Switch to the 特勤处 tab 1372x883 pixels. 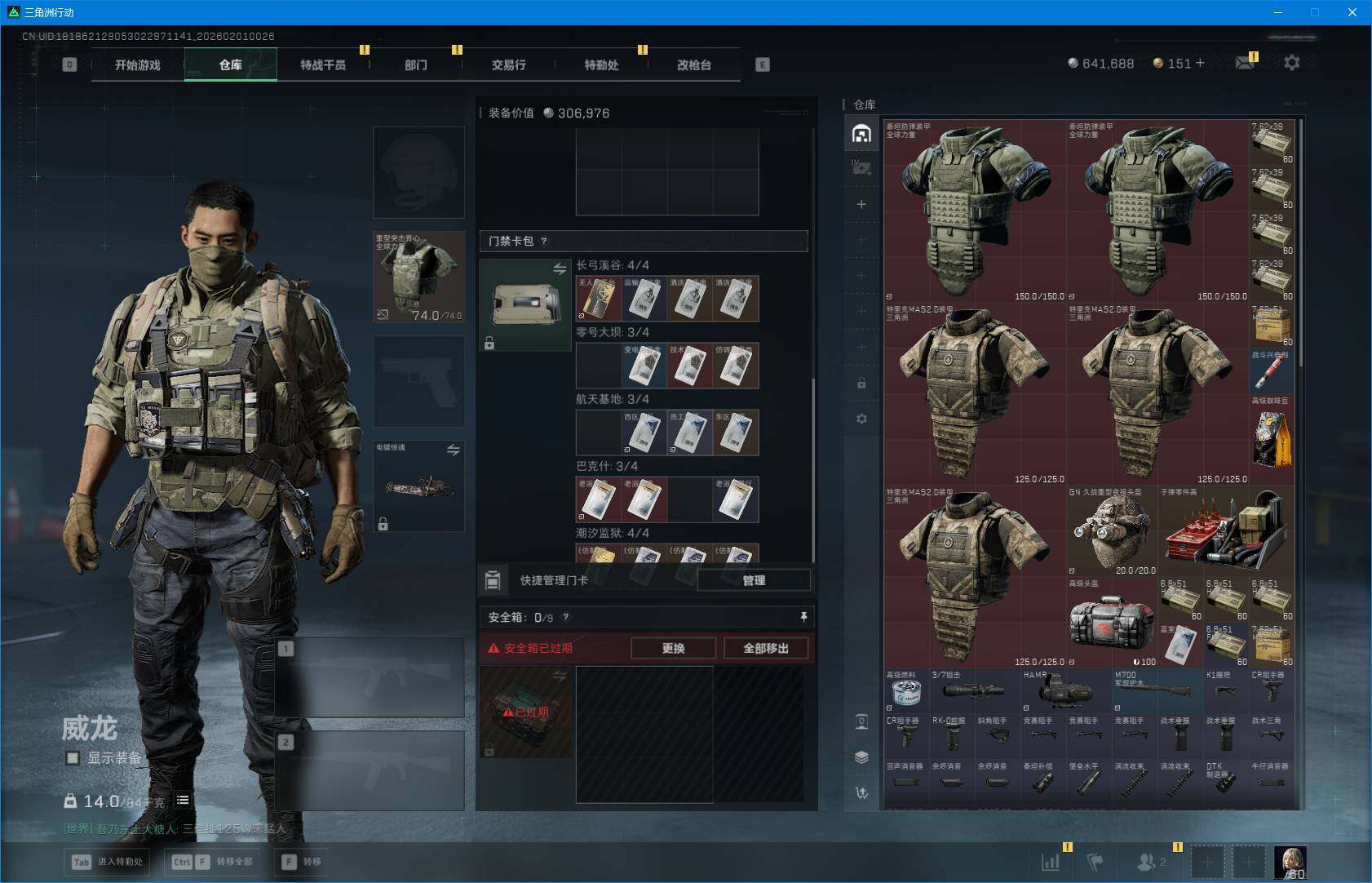(601, 64)
